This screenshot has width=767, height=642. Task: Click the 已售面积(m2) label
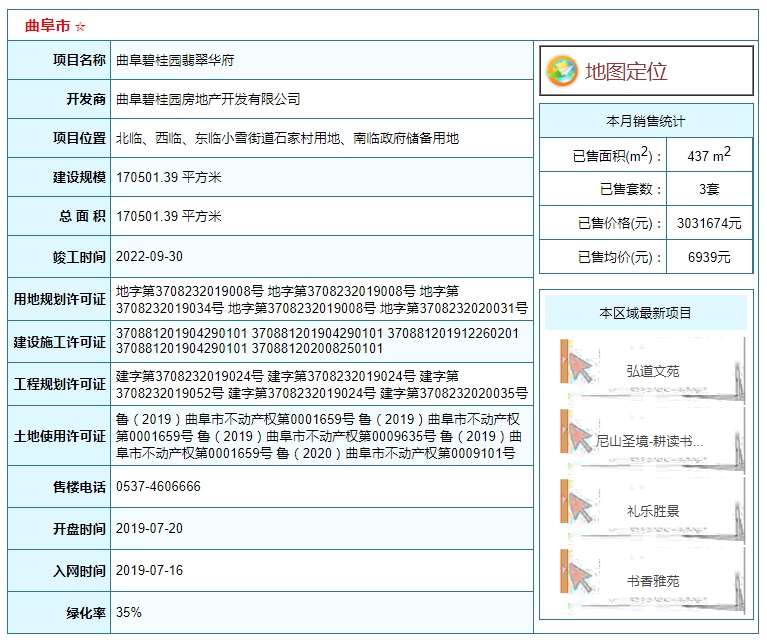tap(617, 155)
